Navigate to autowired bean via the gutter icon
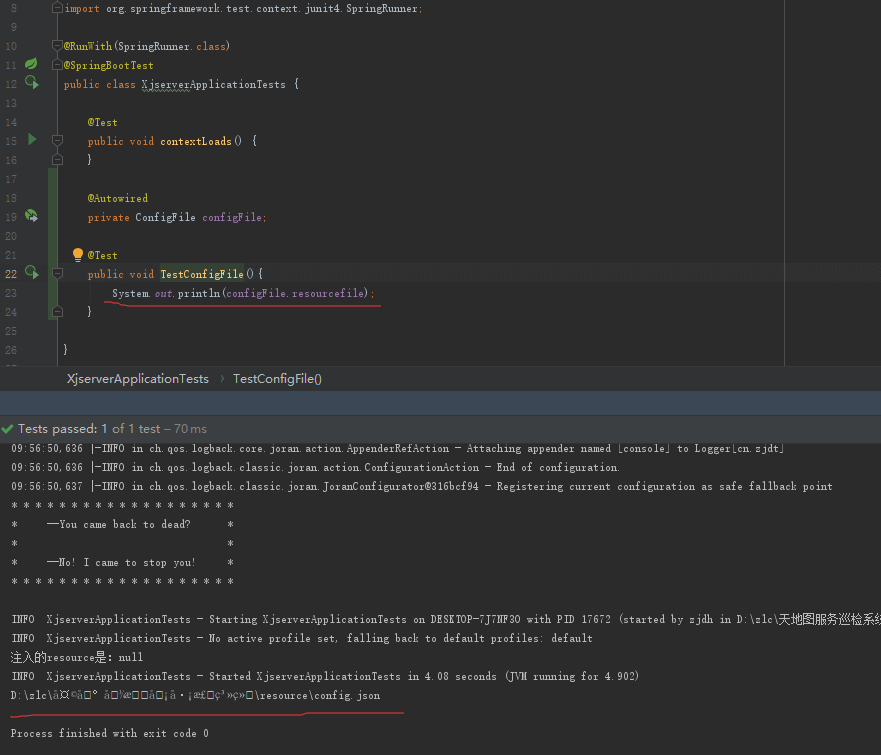Screen dimensions: 881x755 [x=31, y=216]
